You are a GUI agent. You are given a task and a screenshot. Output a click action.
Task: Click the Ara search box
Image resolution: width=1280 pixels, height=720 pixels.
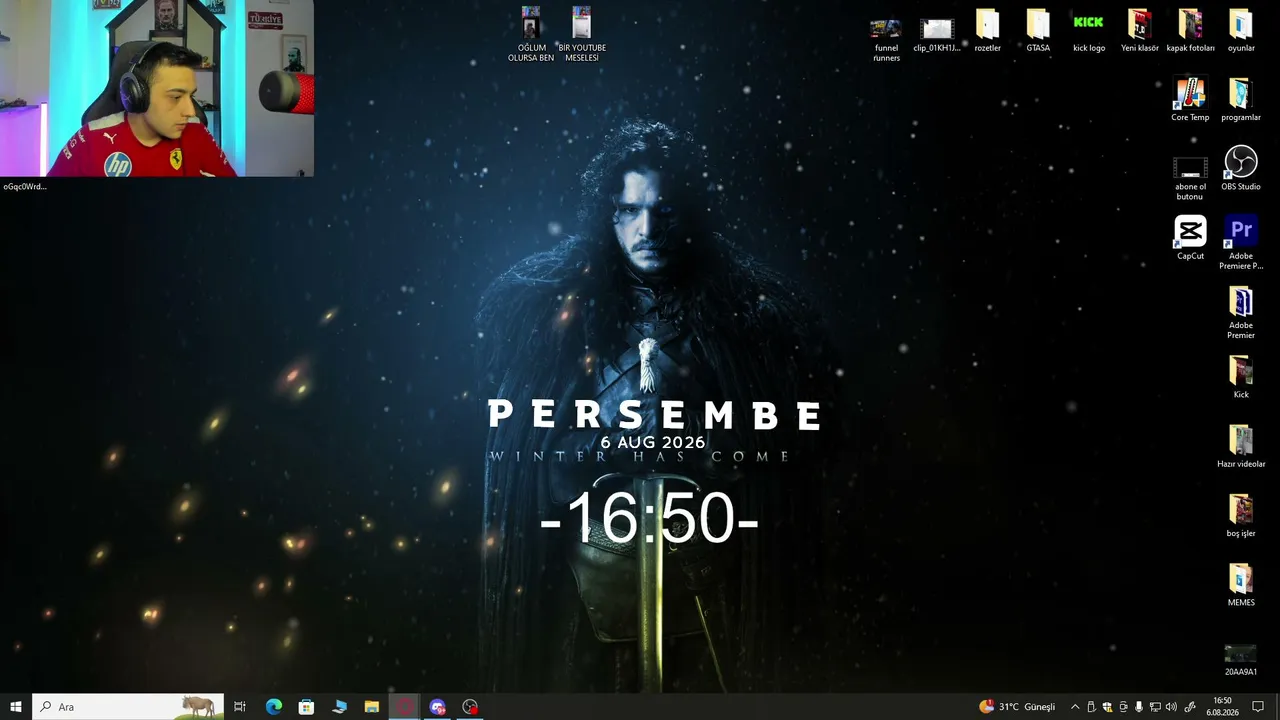128,707
